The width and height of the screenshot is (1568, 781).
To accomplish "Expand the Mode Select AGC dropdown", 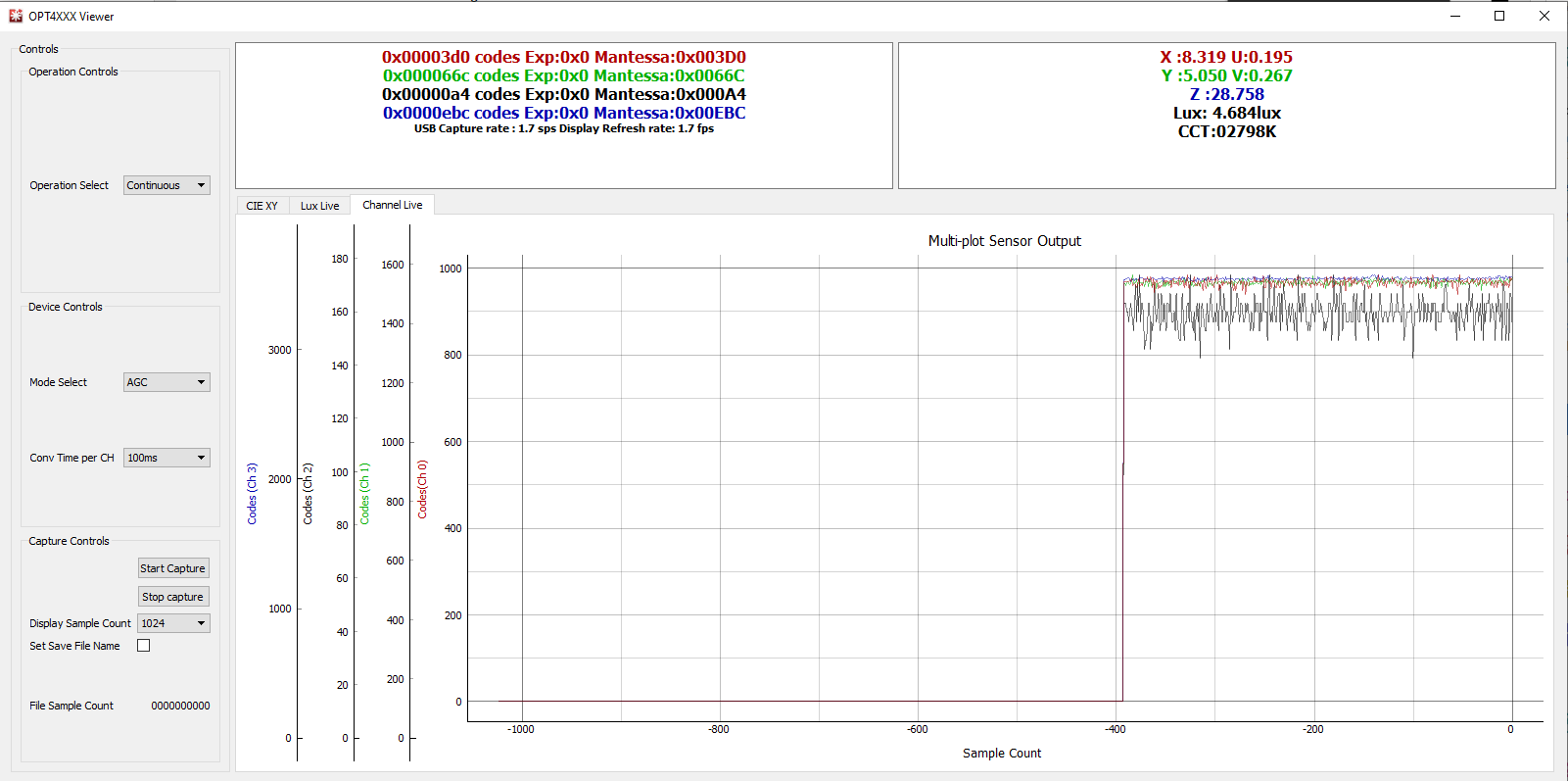I will (166, 382).
